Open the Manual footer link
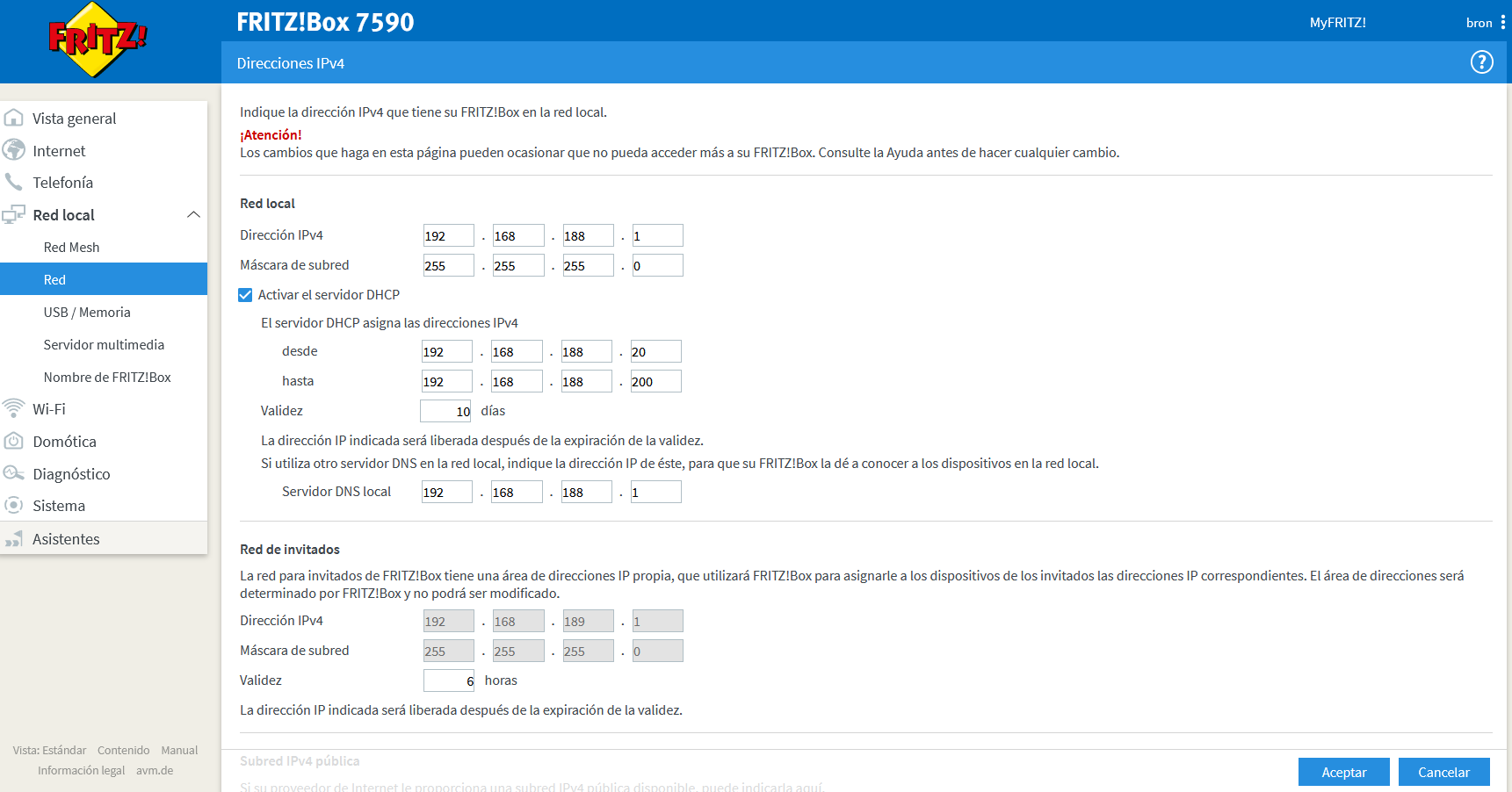The image size is (1512, 792). point(179,750)
